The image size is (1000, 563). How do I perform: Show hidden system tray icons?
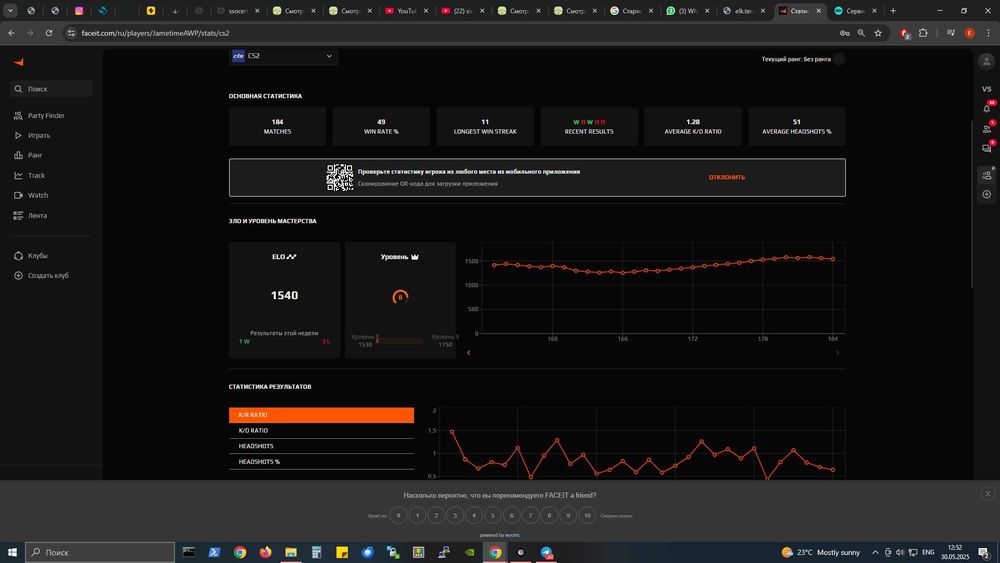(875, 552)
